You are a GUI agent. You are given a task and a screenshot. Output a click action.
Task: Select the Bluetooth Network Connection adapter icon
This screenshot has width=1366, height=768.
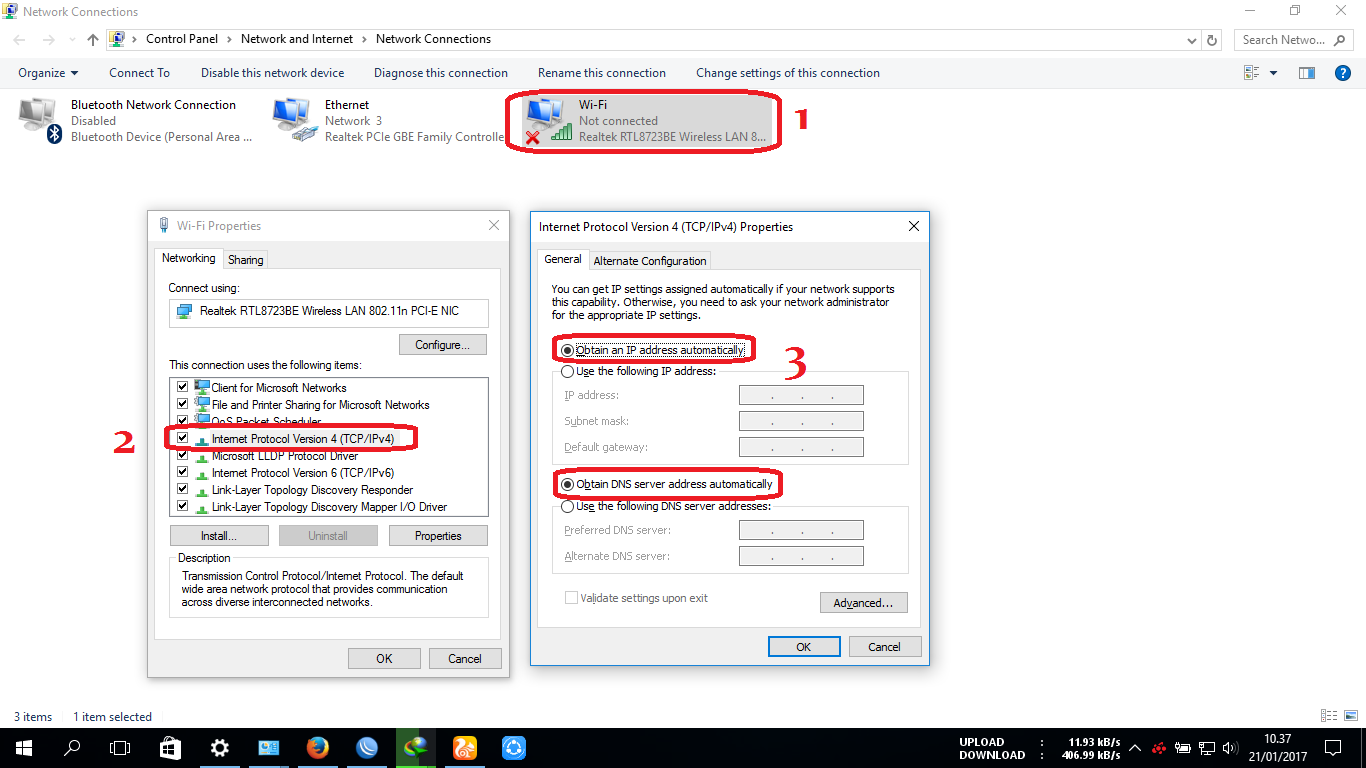click(40, 121)
